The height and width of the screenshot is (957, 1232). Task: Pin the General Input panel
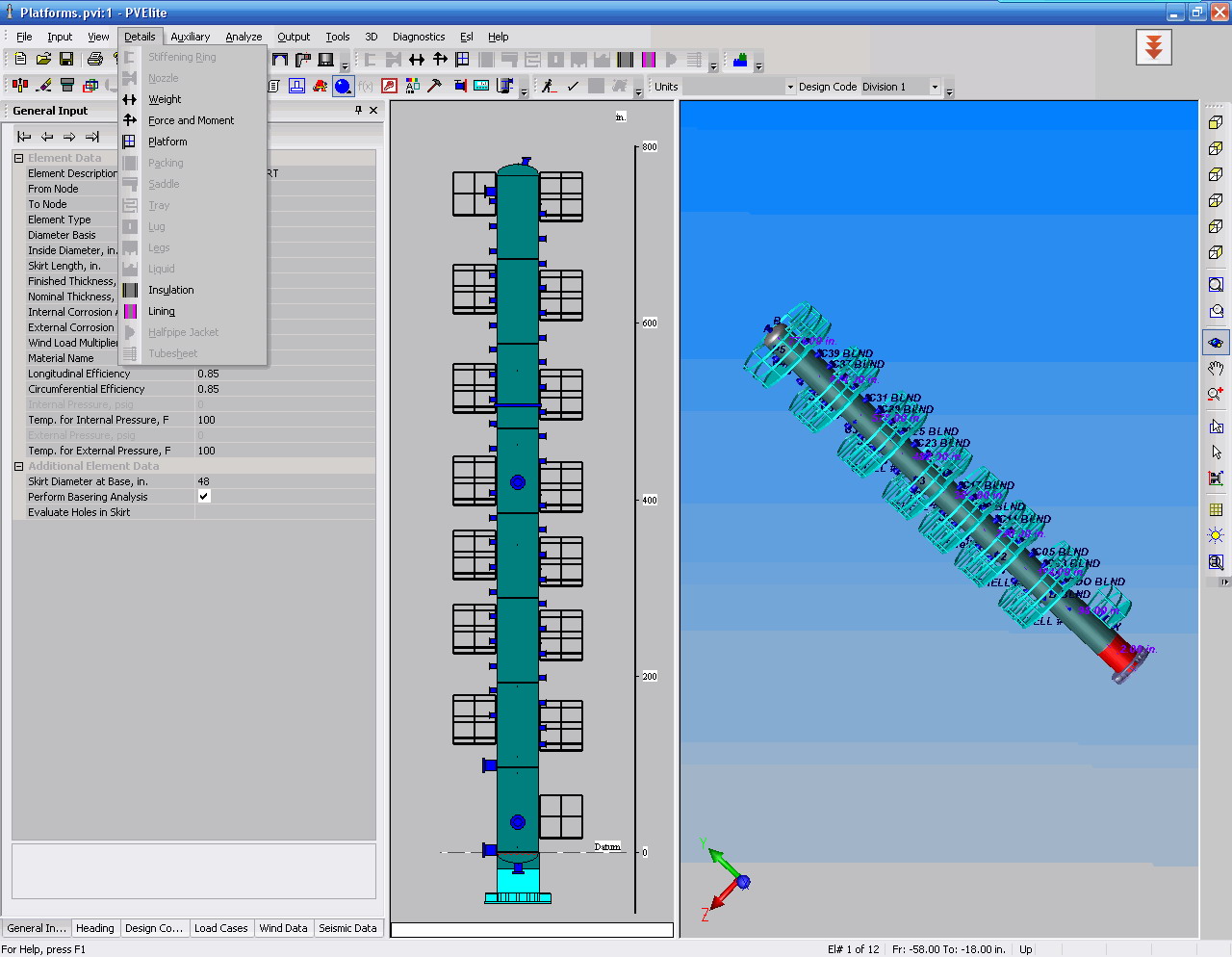[358, 110]
